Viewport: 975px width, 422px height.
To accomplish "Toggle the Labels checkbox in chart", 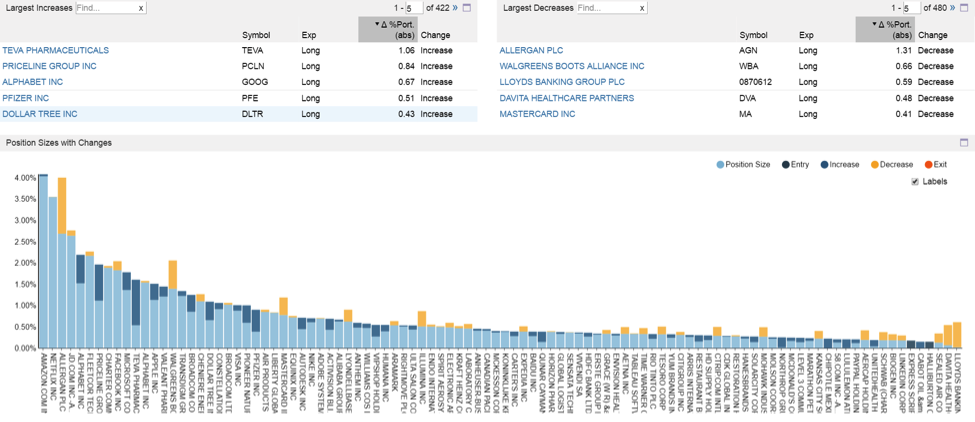I will [x=914, y=181].
